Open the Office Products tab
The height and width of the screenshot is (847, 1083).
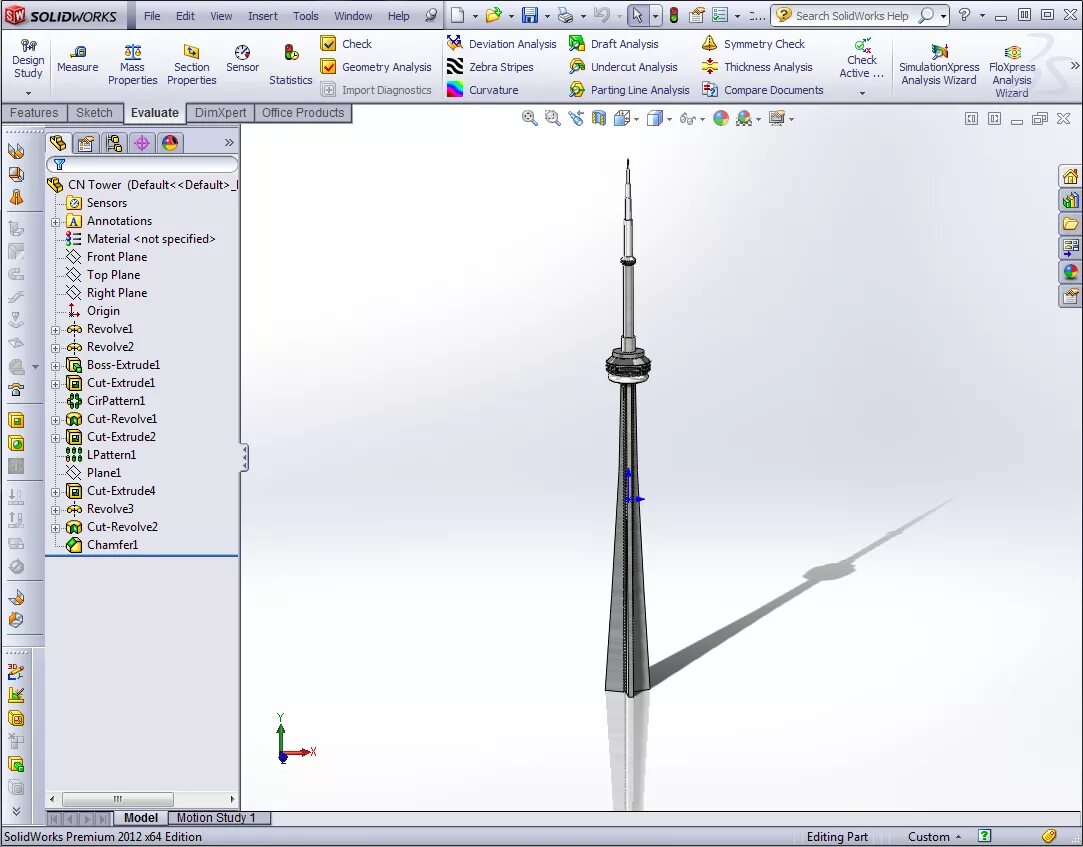click(x=303, y=113)
